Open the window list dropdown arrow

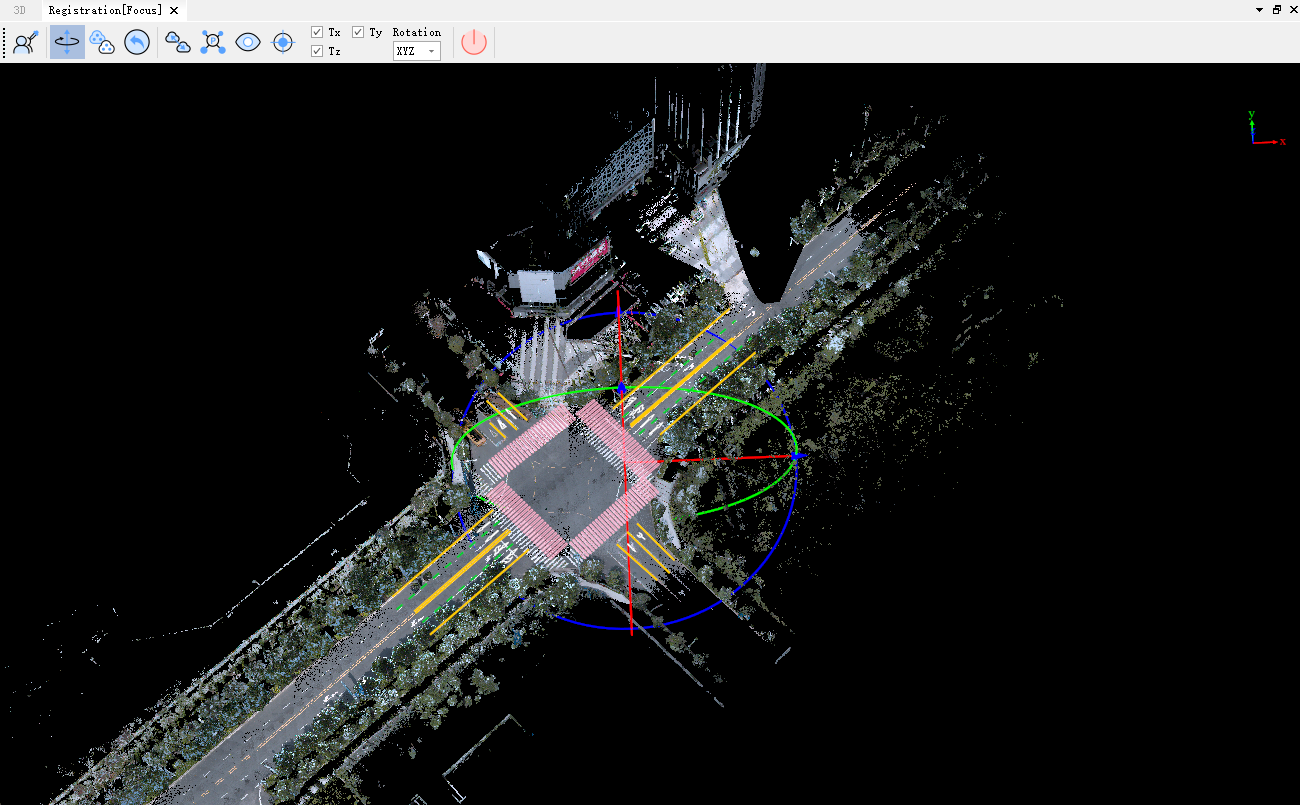1259,10
